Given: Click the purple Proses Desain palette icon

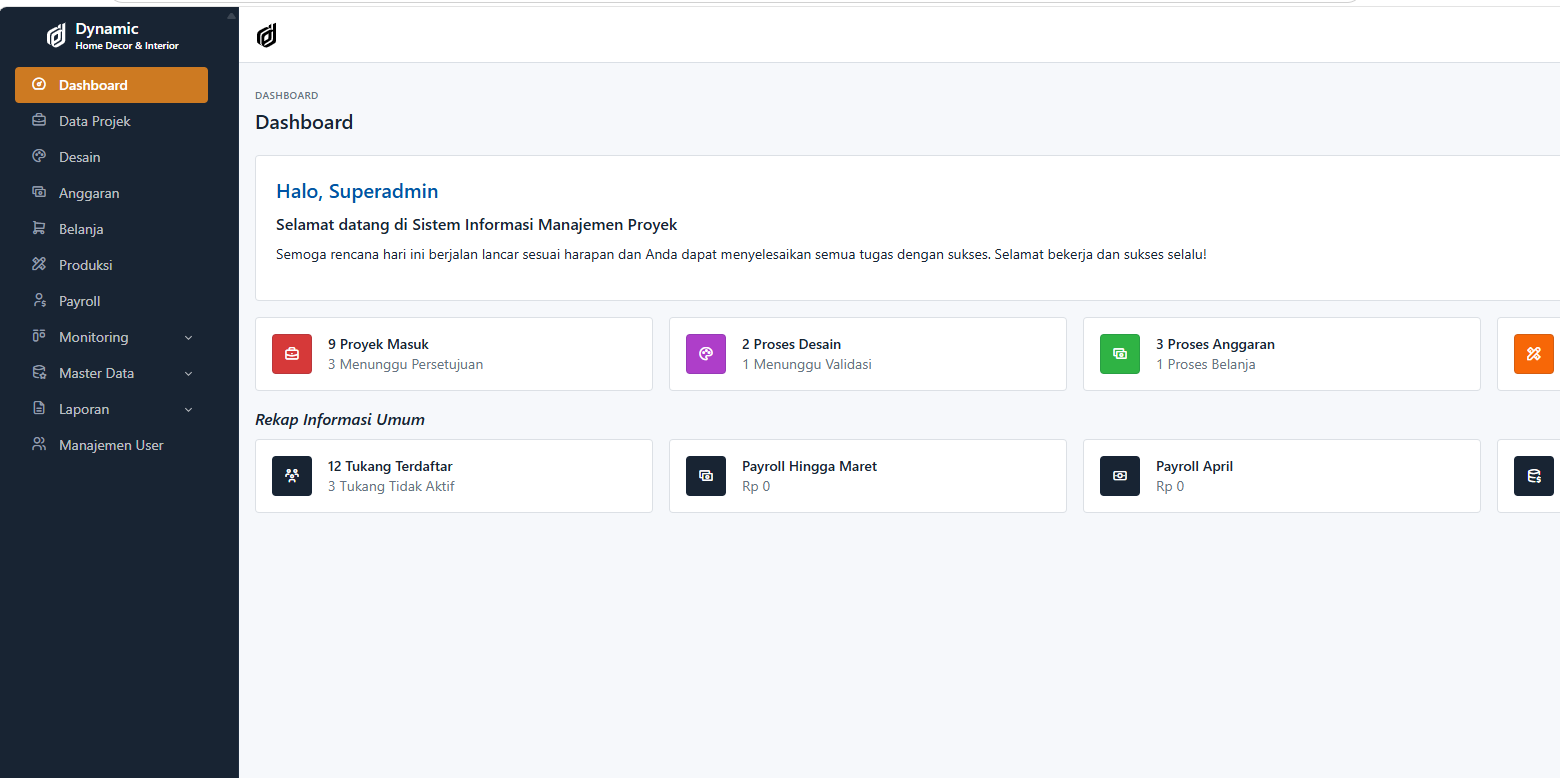Looking at the screenshot, I should coord(706,354).
